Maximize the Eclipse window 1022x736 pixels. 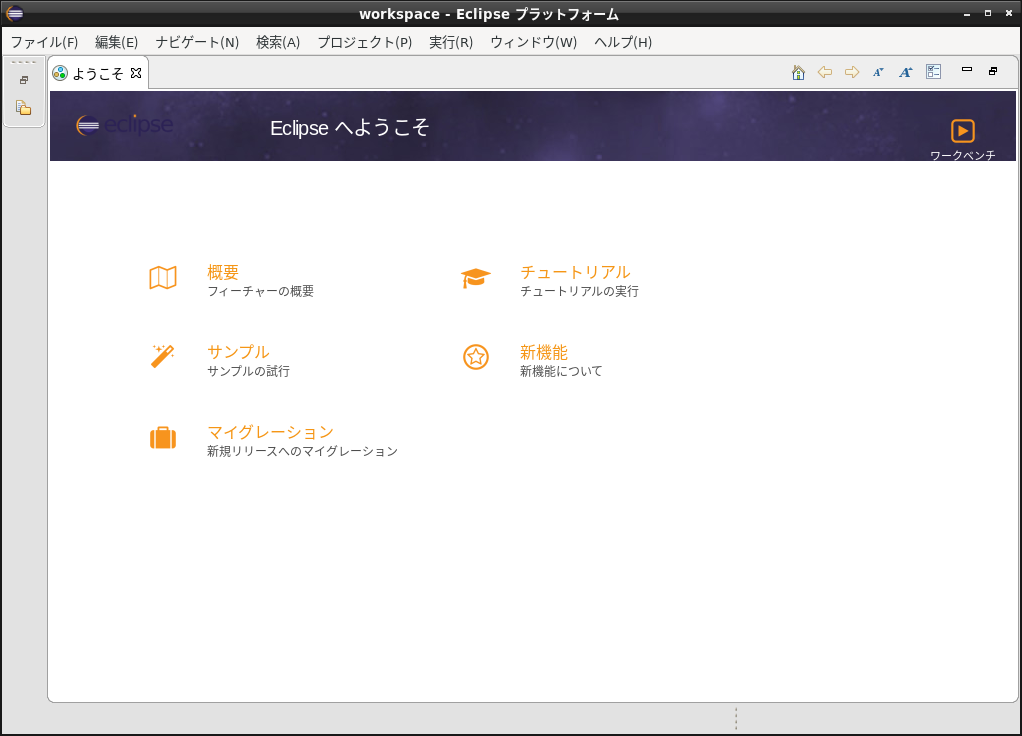click(988, 13)
